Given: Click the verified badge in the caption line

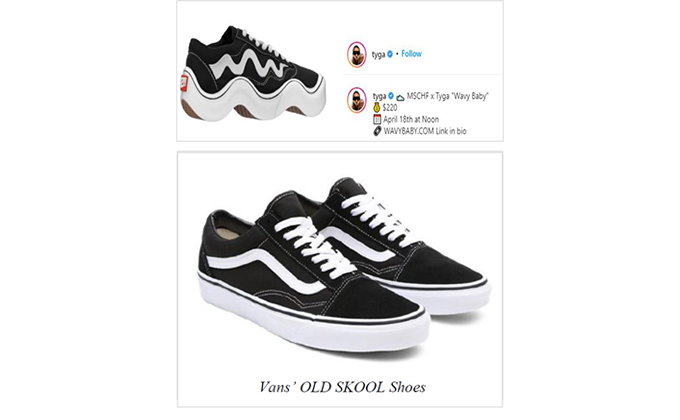Looking at the screenshot, I should click(391, 96).
